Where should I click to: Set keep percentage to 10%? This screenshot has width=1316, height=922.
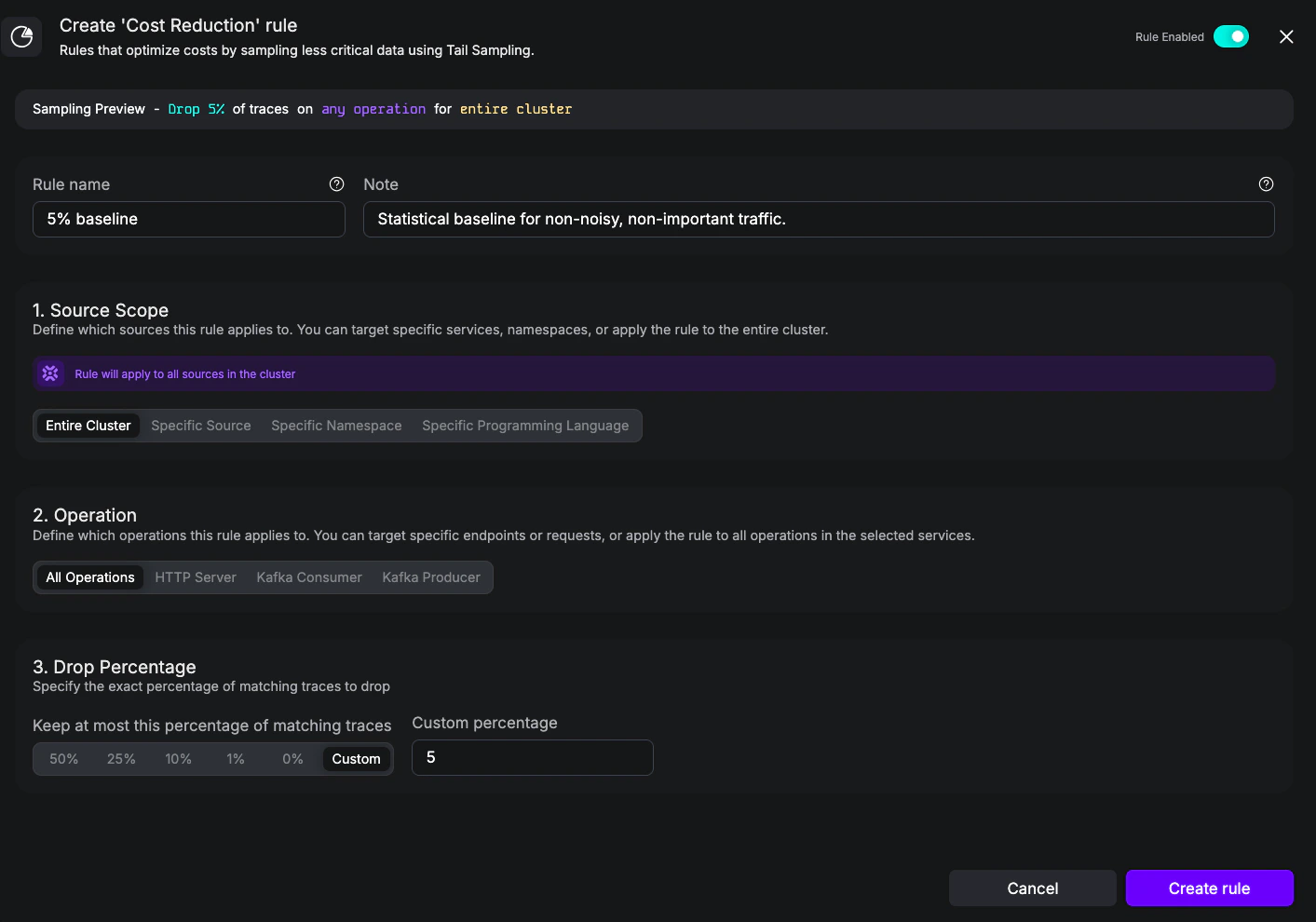point(179,759)
